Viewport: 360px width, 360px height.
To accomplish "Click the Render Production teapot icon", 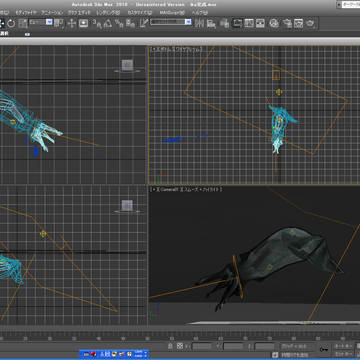I will click(310, 23).
